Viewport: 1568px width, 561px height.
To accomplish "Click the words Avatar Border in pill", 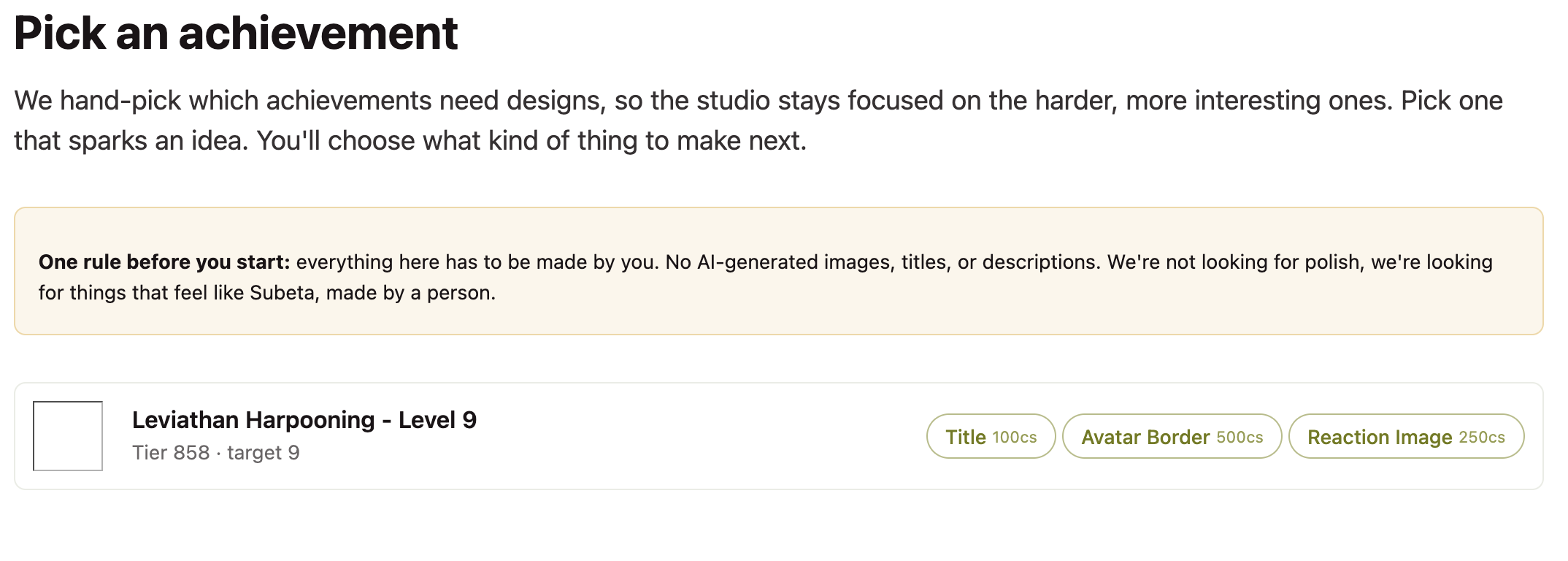I will click(x=1145, y=437).
